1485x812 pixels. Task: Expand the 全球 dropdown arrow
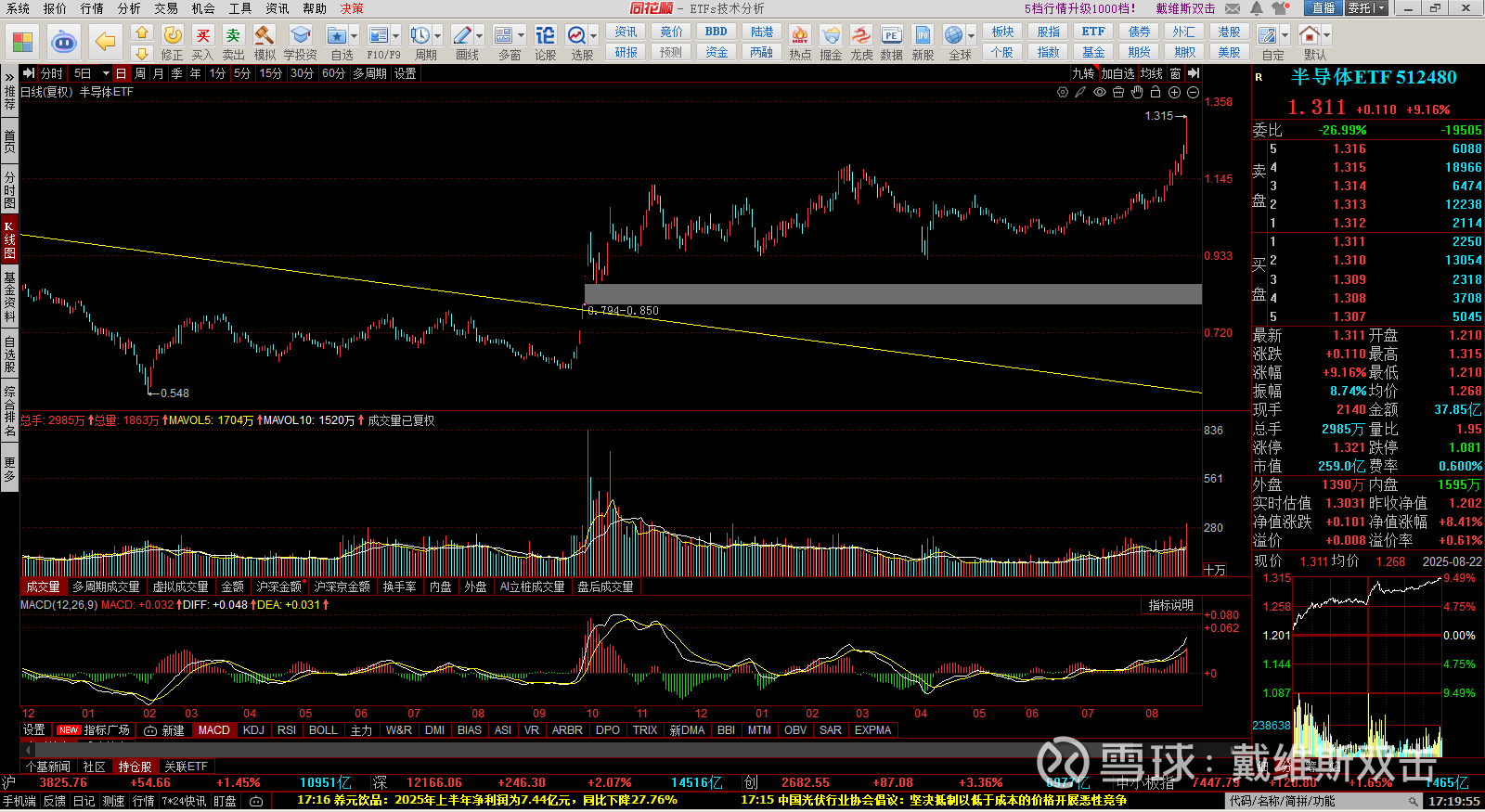click(x=972, y=36)
